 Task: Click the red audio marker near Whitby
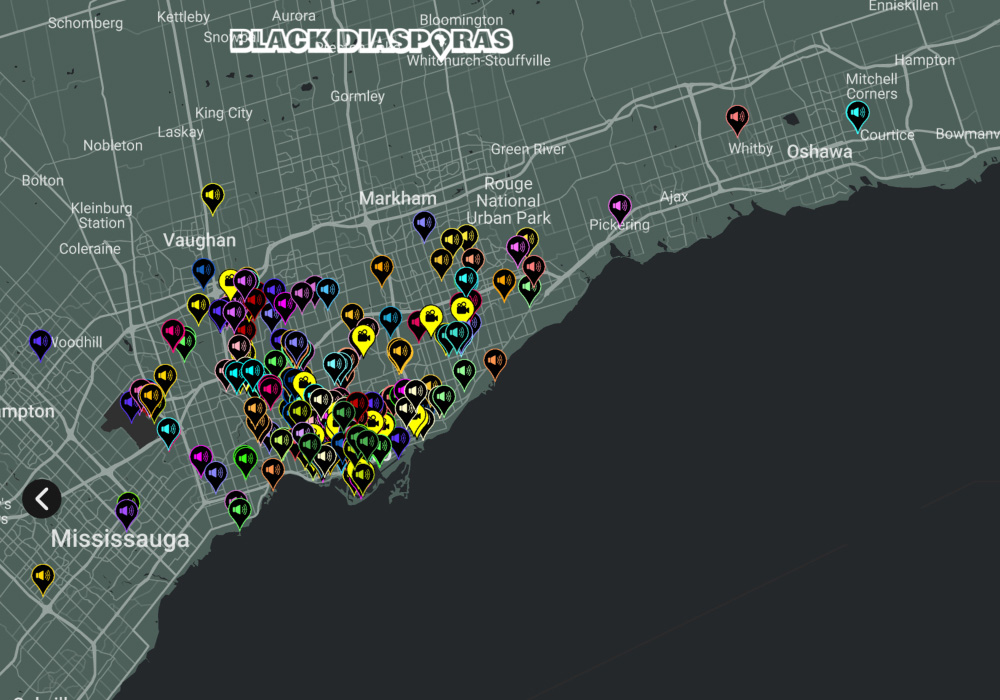pyautogui.click(x=738, y=119)
